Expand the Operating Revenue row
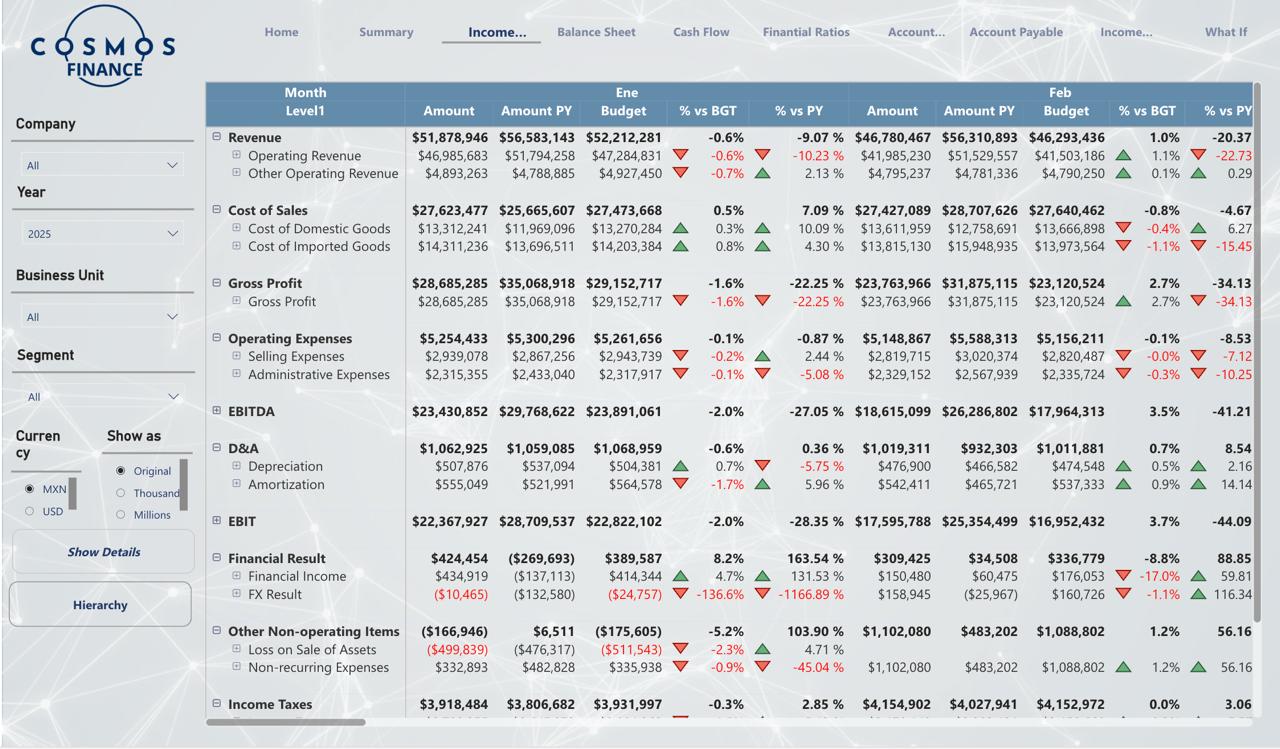The width and height of the screenshot is (1280, 749). tap(237, 155)
